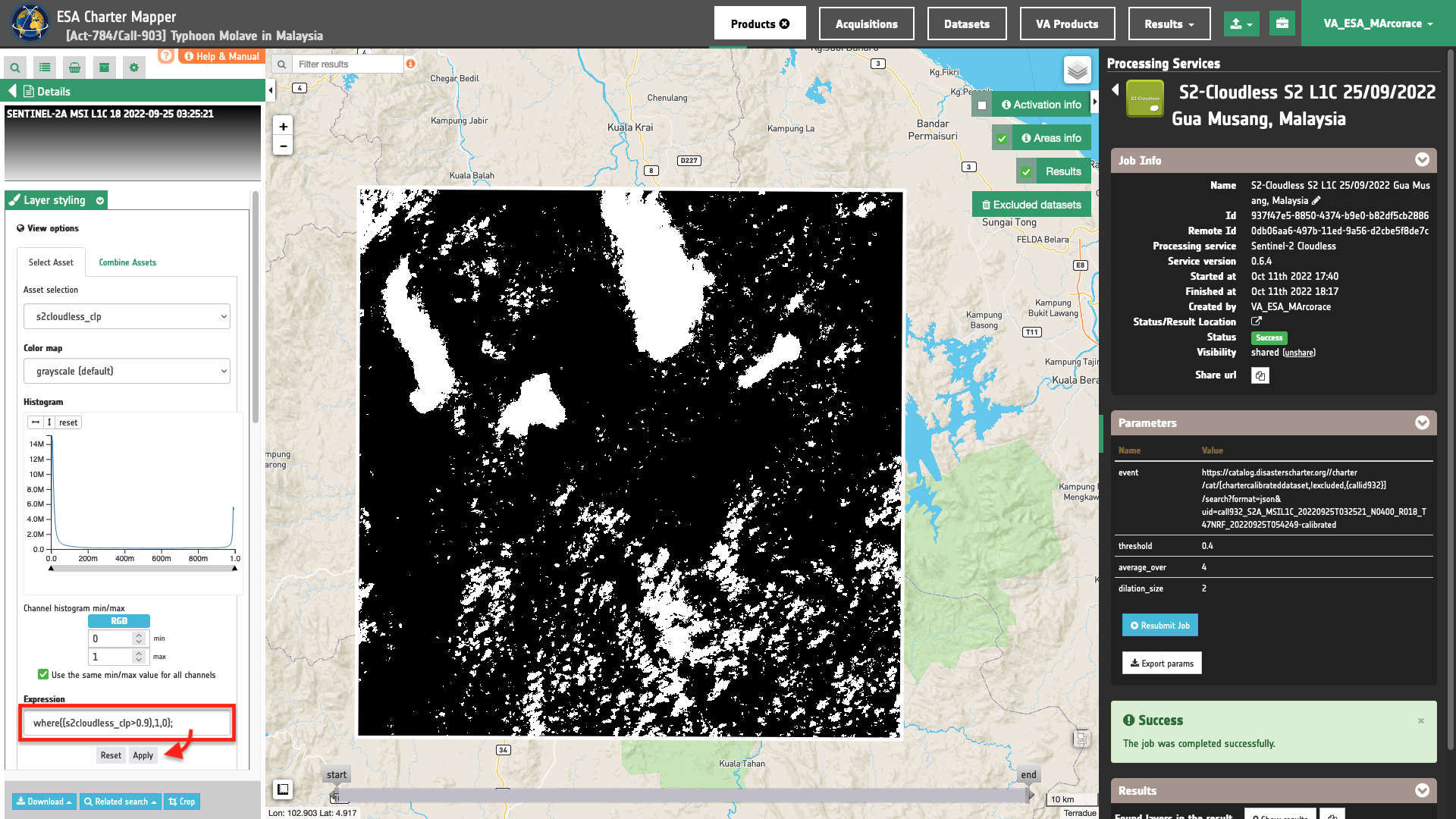Collapse the left panel with the arrow handle
Viewport: 1456px width, 819px height.
click(271, 91)
